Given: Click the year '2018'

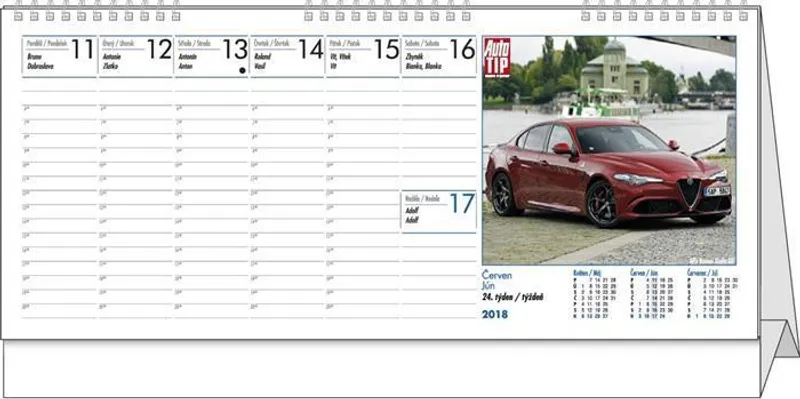Looking at the screenshot, I should pyautogui.click(x=495, y=314).
